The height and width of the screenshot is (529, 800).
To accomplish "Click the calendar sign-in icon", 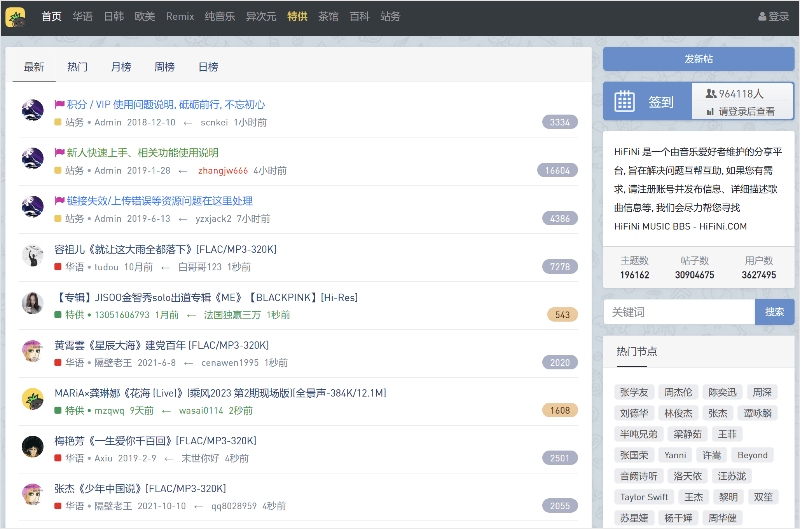I will pos(624,101).
